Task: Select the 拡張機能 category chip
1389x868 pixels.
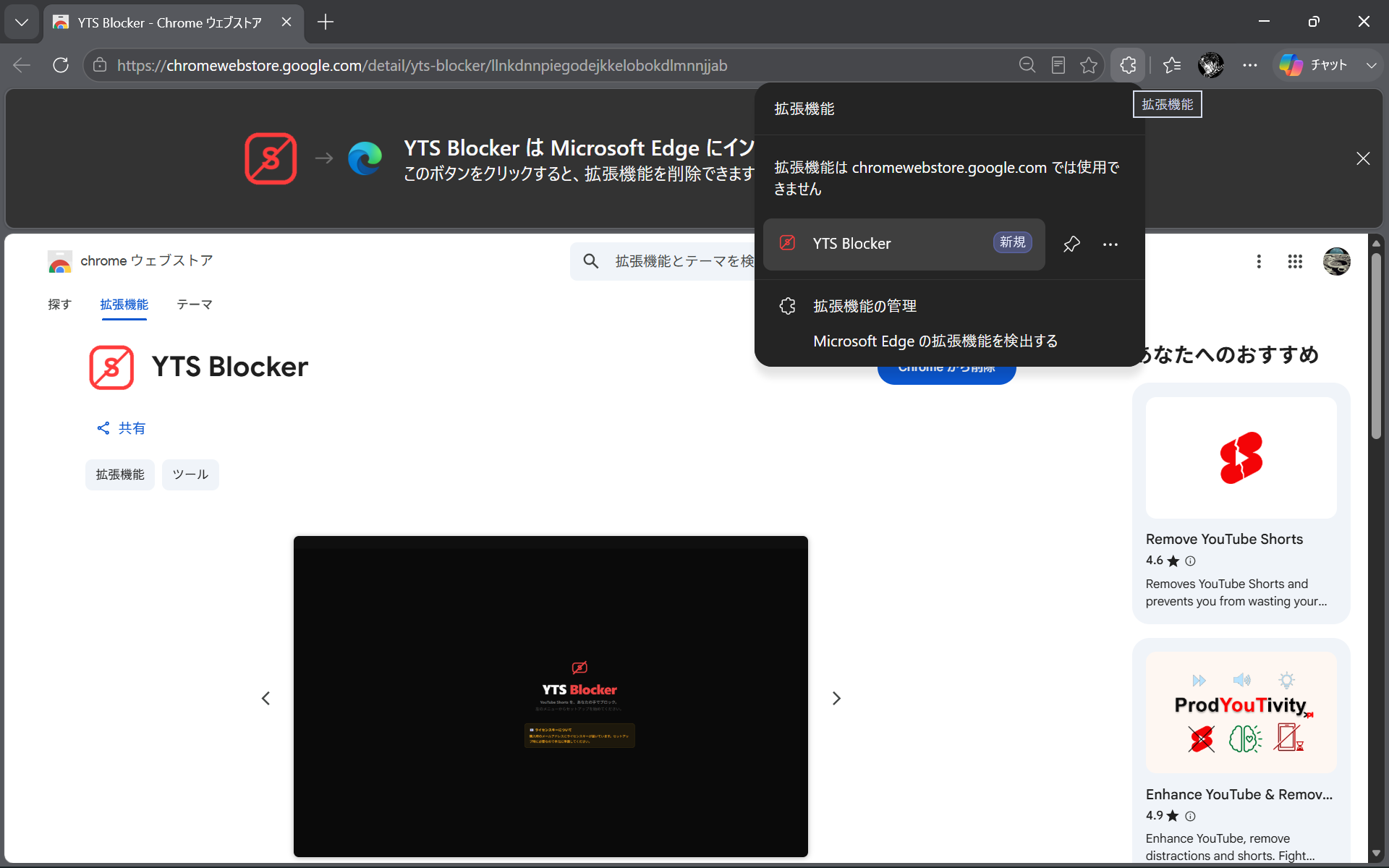Action: [x=120, y=475]
